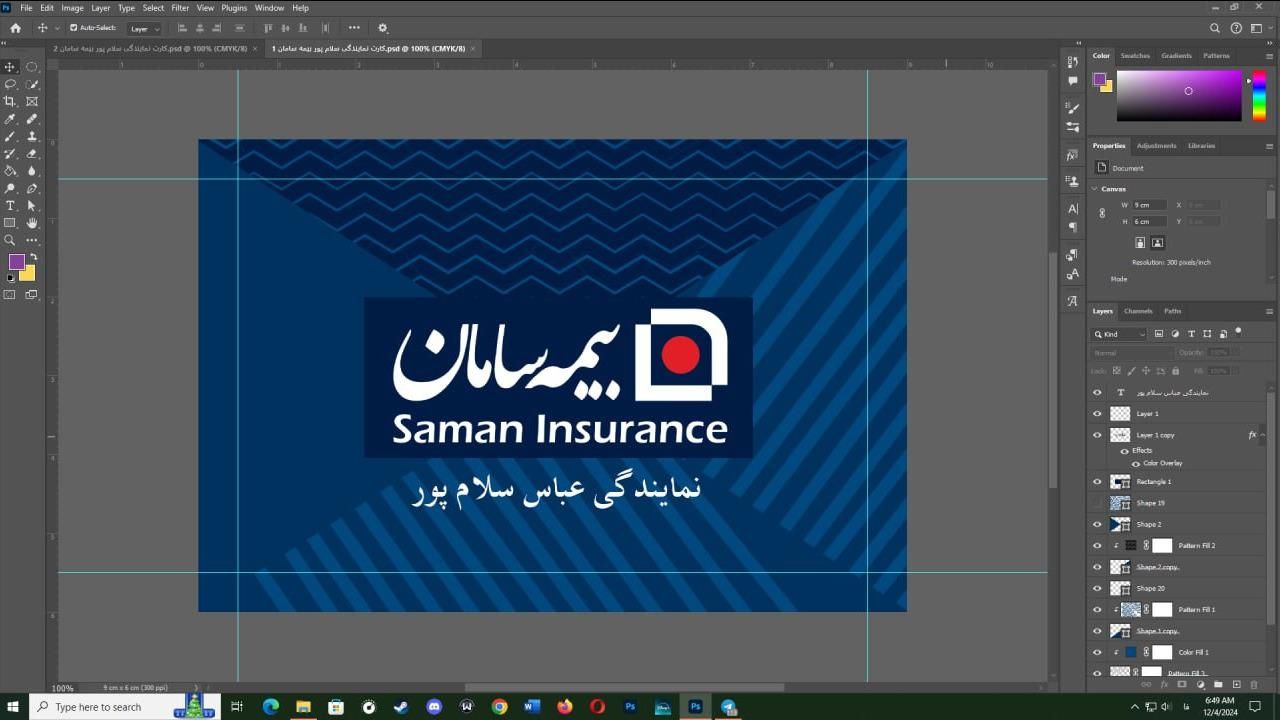Click the purple foreground color swatch

click(16, 262)
